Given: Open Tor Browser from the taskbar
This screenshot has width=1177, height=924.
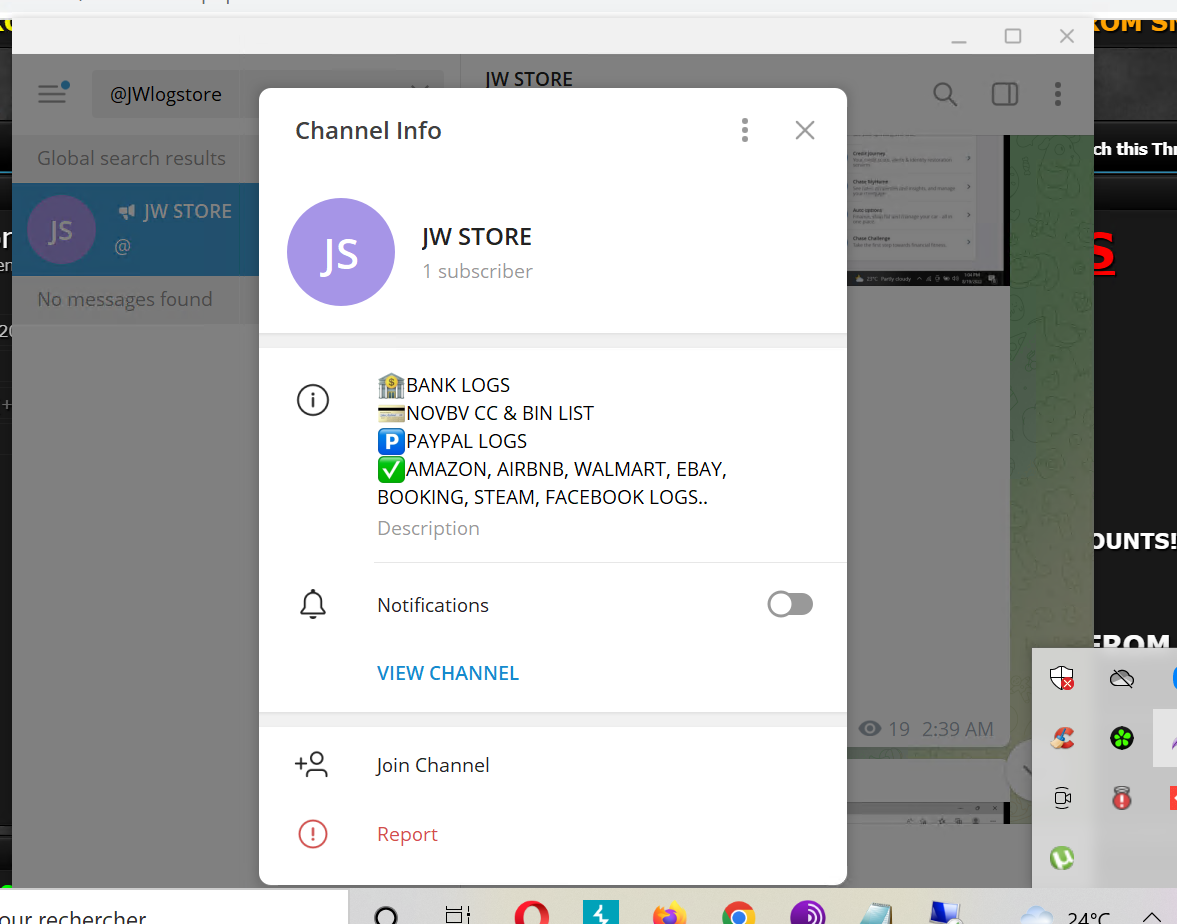Looking at the screenshot, I should (x=808, y=913).
